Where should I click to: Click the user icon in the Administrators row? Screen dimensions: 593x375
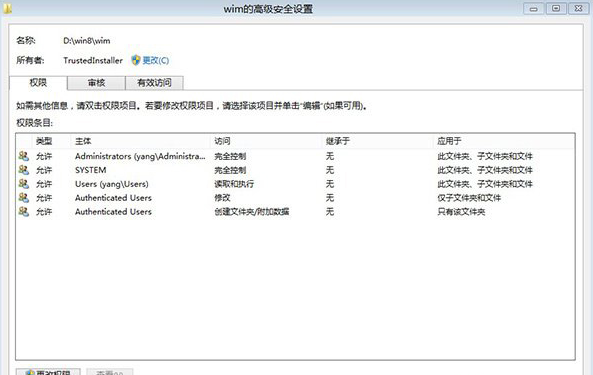click(x=24, y=156)
